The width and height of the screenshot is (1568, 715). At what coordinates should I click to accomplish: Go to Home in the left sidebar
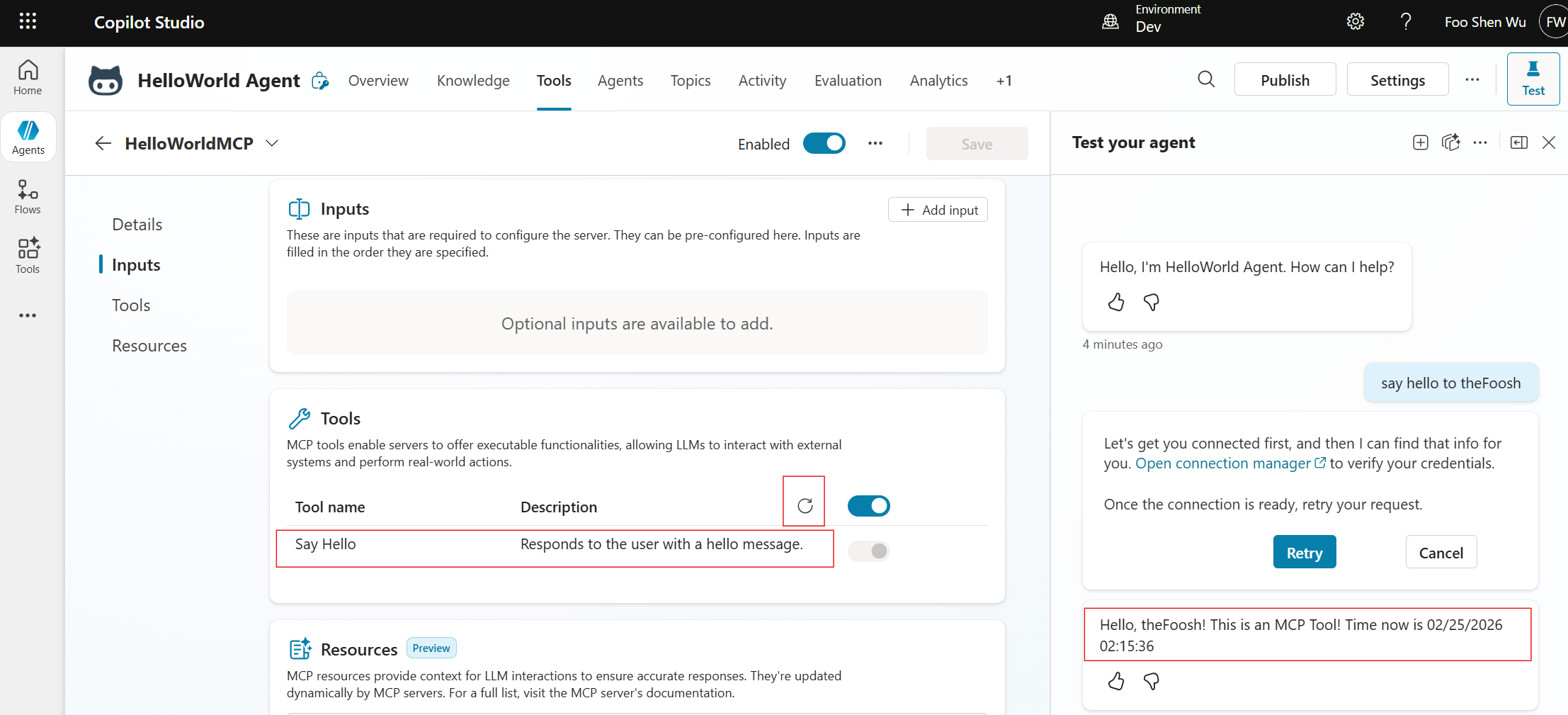click(x=28, y=77)
